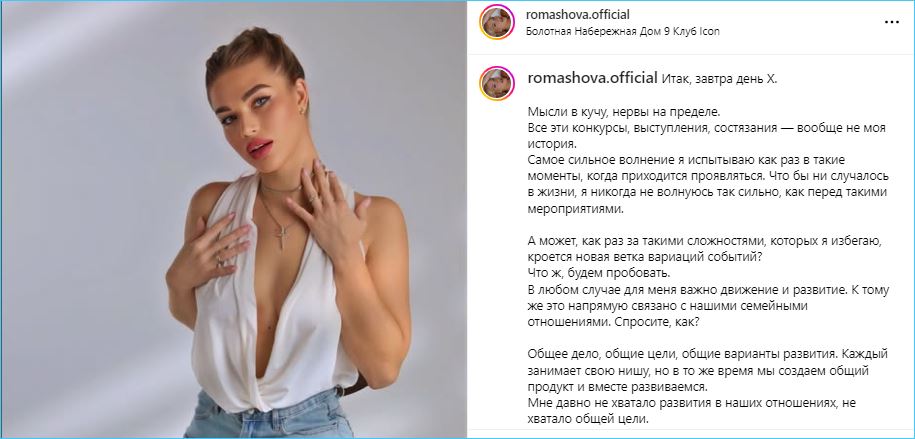Screen dimensions: 915x439
Task: Click the bold romashova.official username in the caption
Action: [x=592, y=78]
